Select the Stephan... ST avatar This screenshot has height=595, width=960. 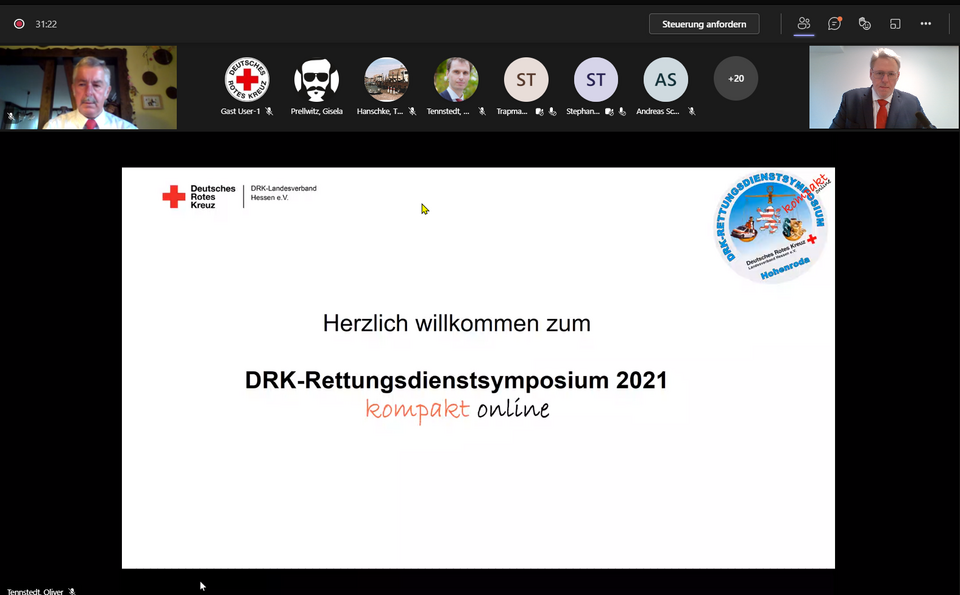pyautogui.click(x=596, y=79)
